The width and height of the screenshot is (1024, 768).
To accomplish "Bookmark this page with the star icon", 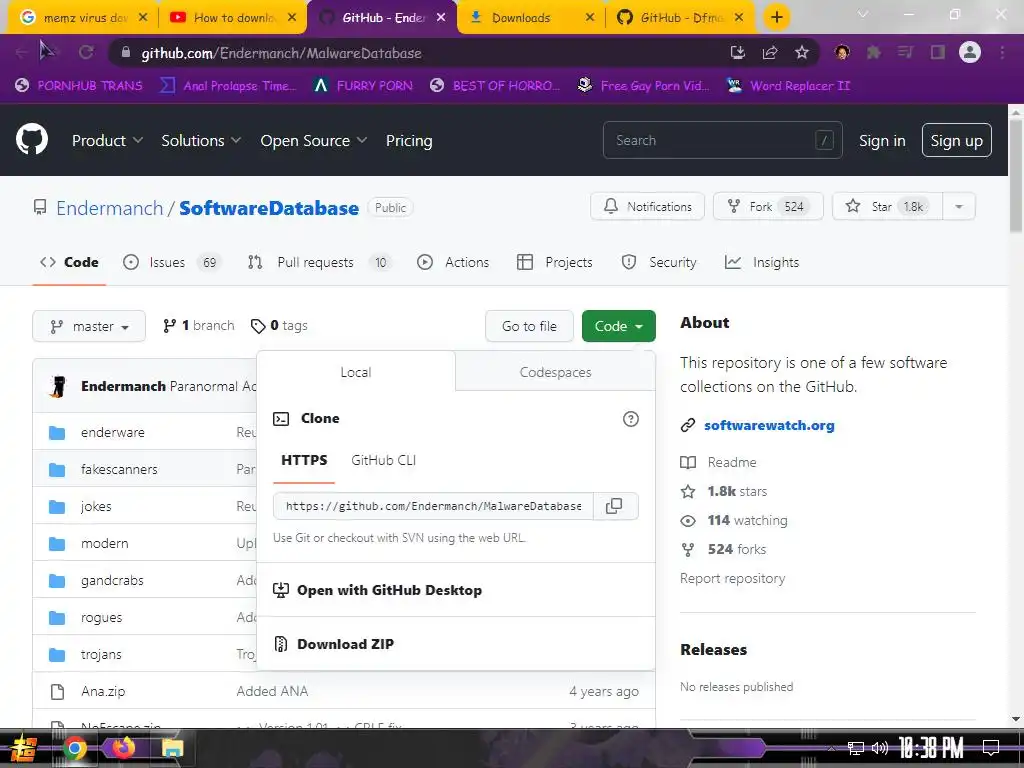I will [802, 52].
